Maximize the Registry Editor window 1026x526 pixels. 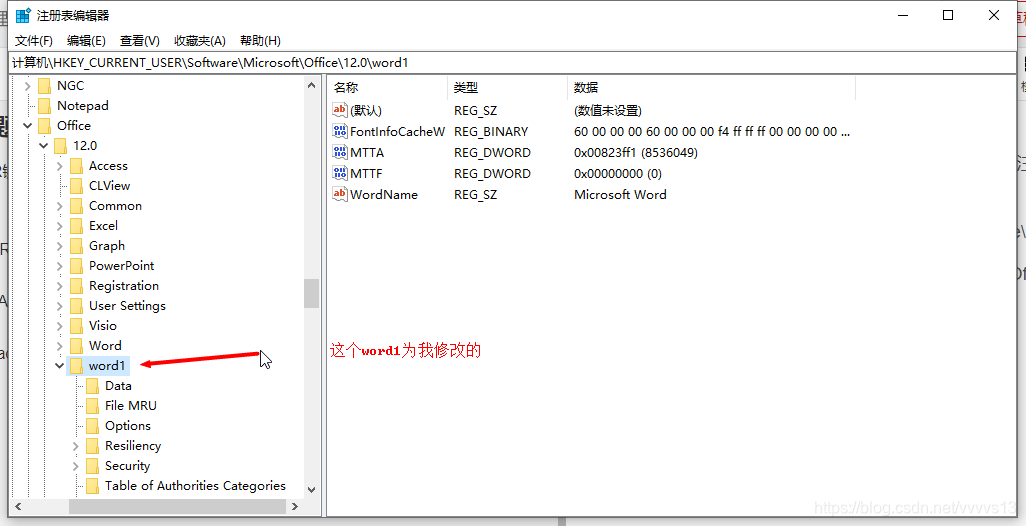(947, 16)
